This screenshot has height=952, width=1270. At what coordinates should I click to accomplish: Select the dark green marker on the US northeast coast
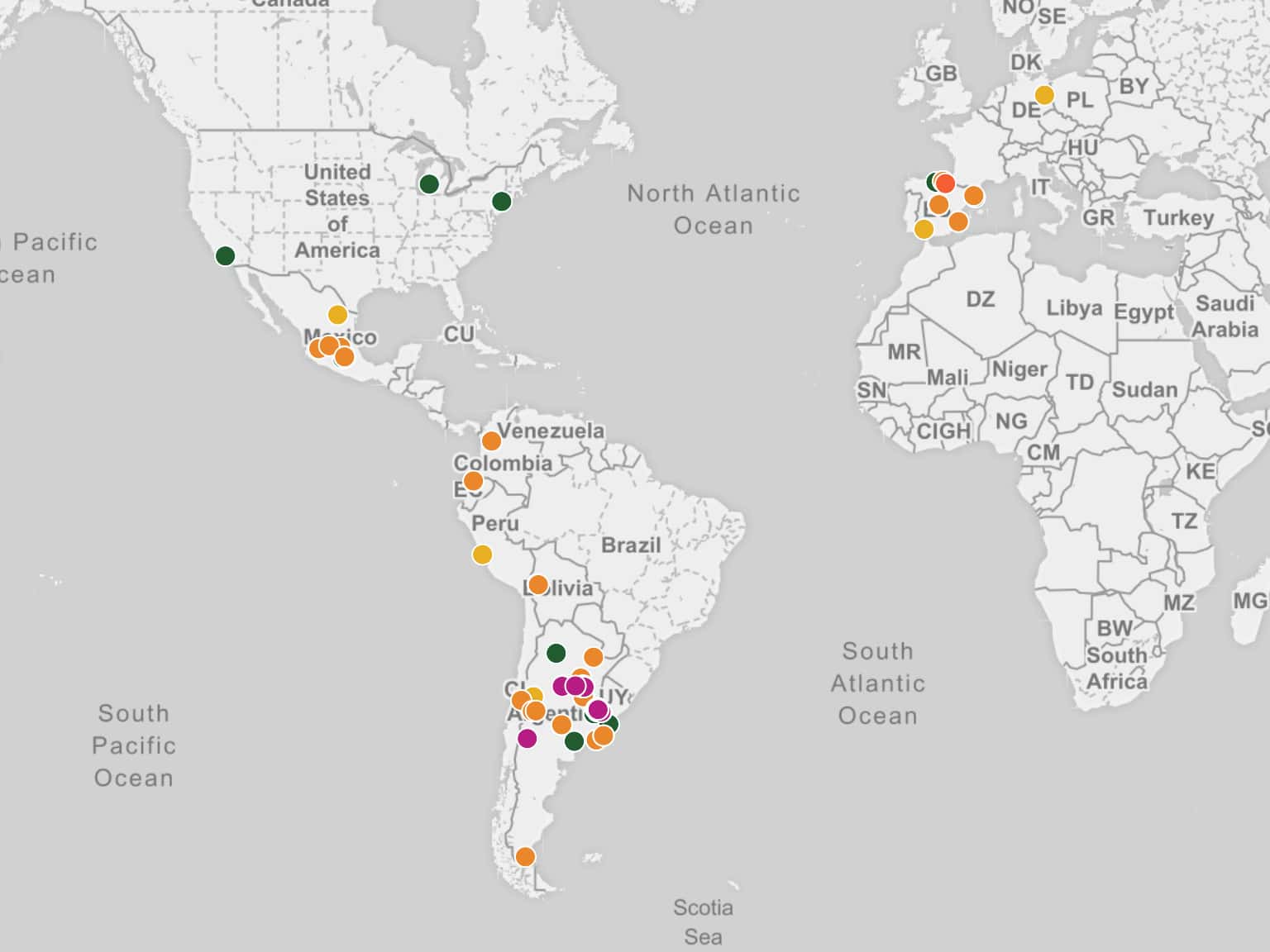[x=501, y=201]
